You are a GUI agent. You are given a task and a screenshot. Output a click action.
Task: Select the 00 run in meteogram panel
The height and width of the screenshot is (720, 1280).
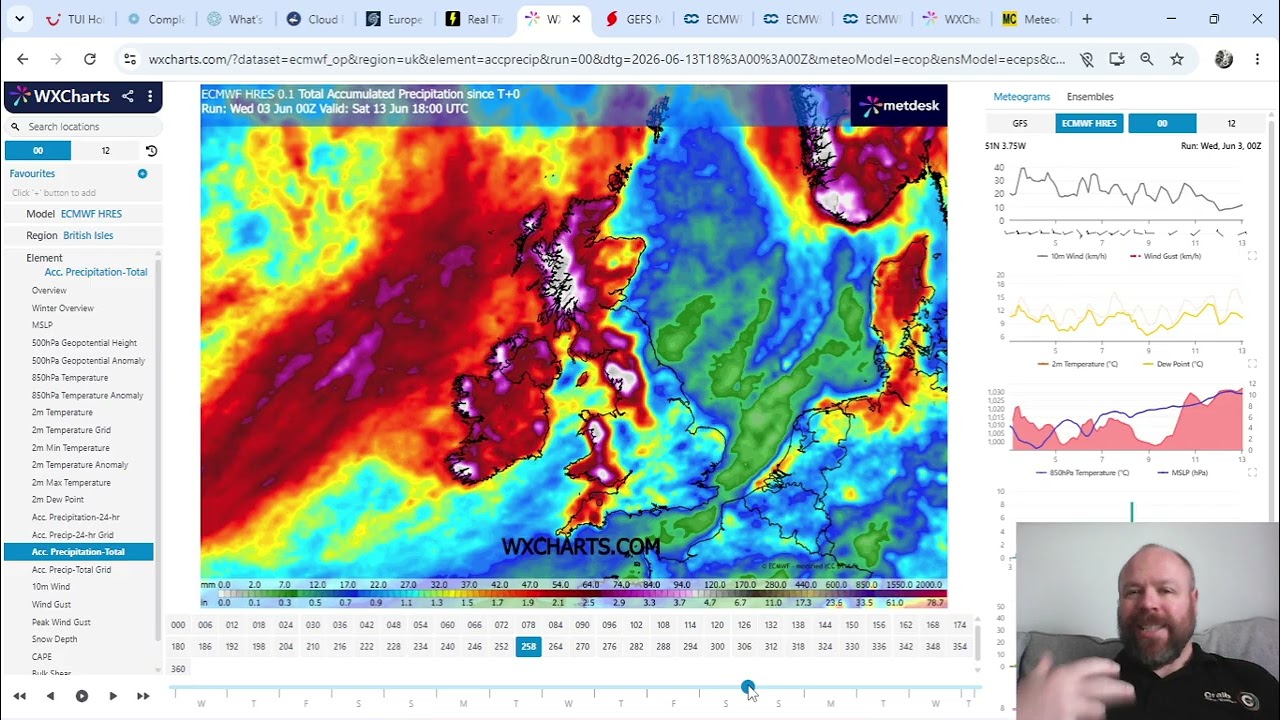[x=1162, y=124]
